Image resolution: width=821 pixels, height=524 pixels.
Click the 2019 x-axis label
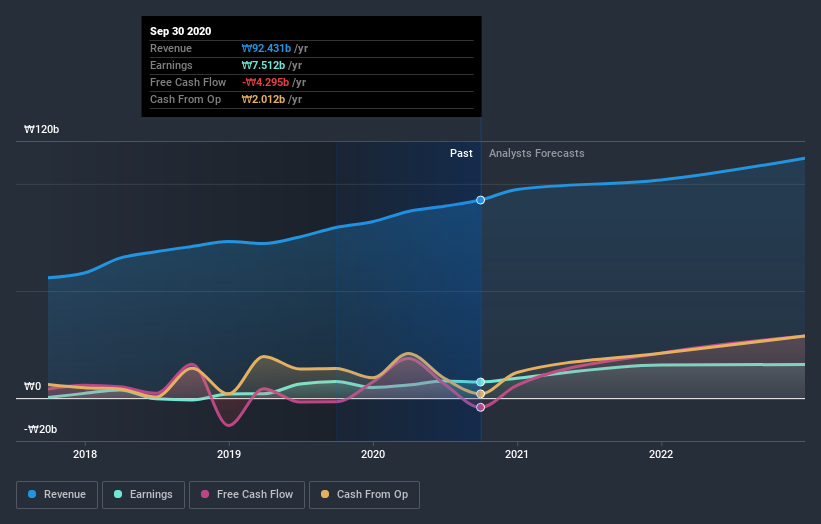(229, 454)
